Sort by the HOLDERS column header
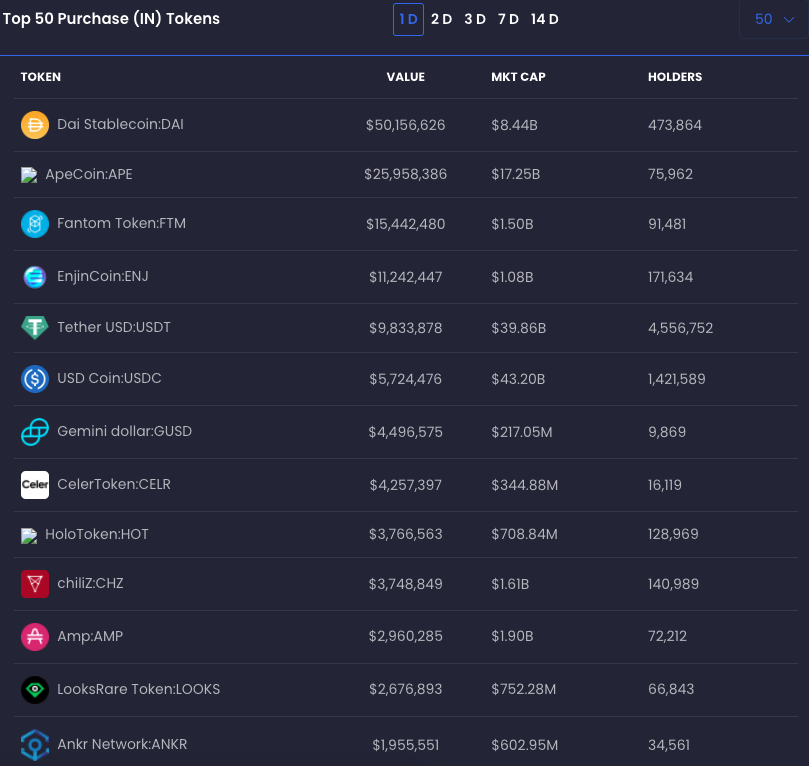The height and width of the screenshot is (766, 809). [x=675, y=77]
